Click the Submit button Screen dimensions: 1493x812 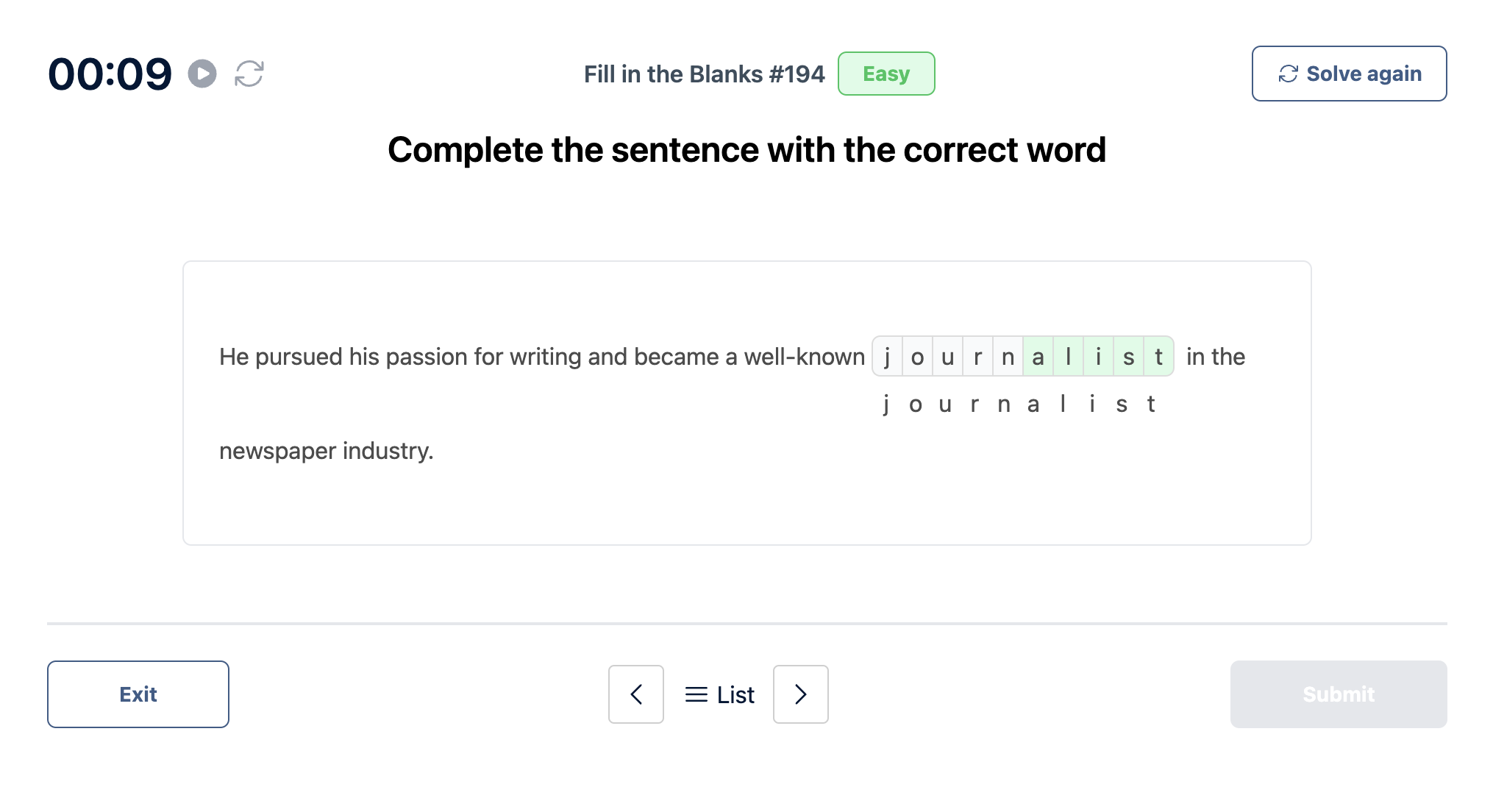pos(1336,693)
